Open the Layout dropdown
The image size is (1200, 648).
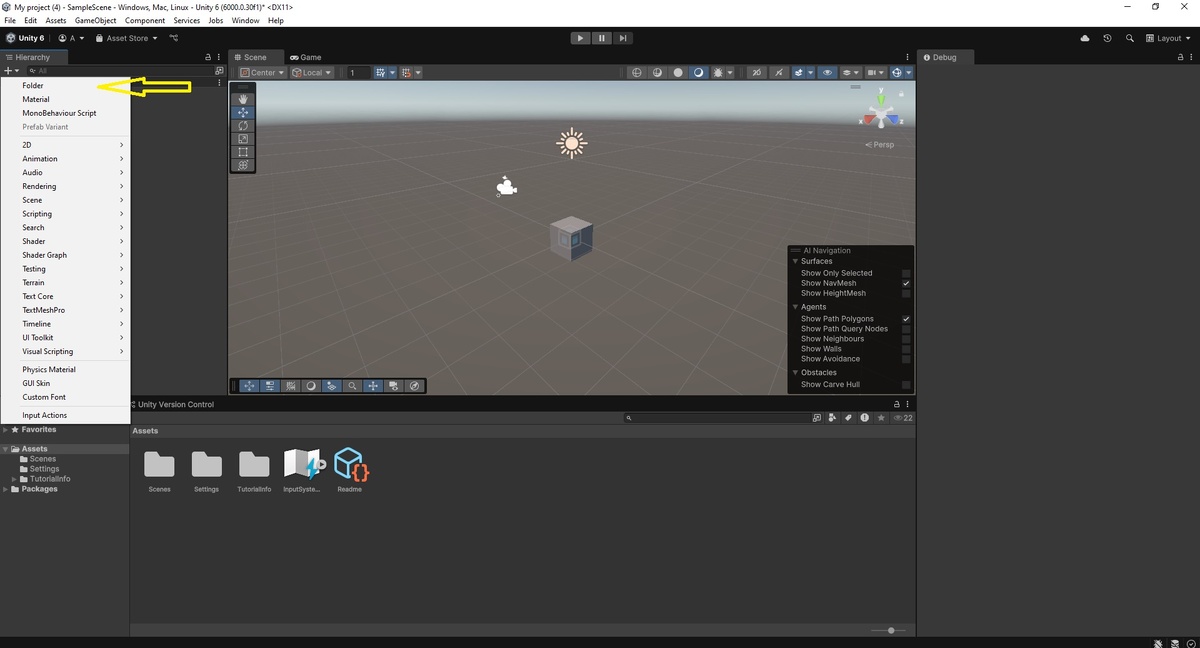1169,38
